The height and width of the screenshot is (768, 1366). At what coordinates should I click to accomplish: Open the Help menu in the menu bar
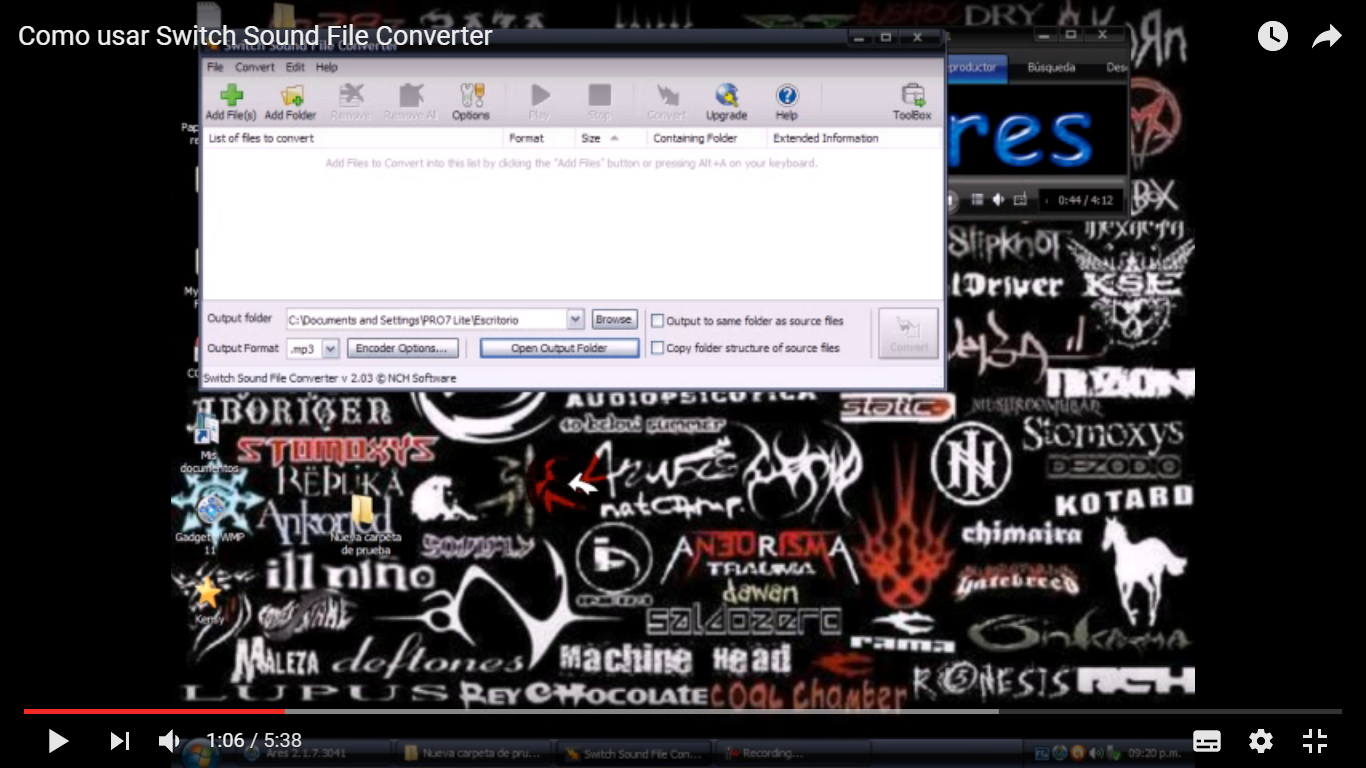[327, 67]
